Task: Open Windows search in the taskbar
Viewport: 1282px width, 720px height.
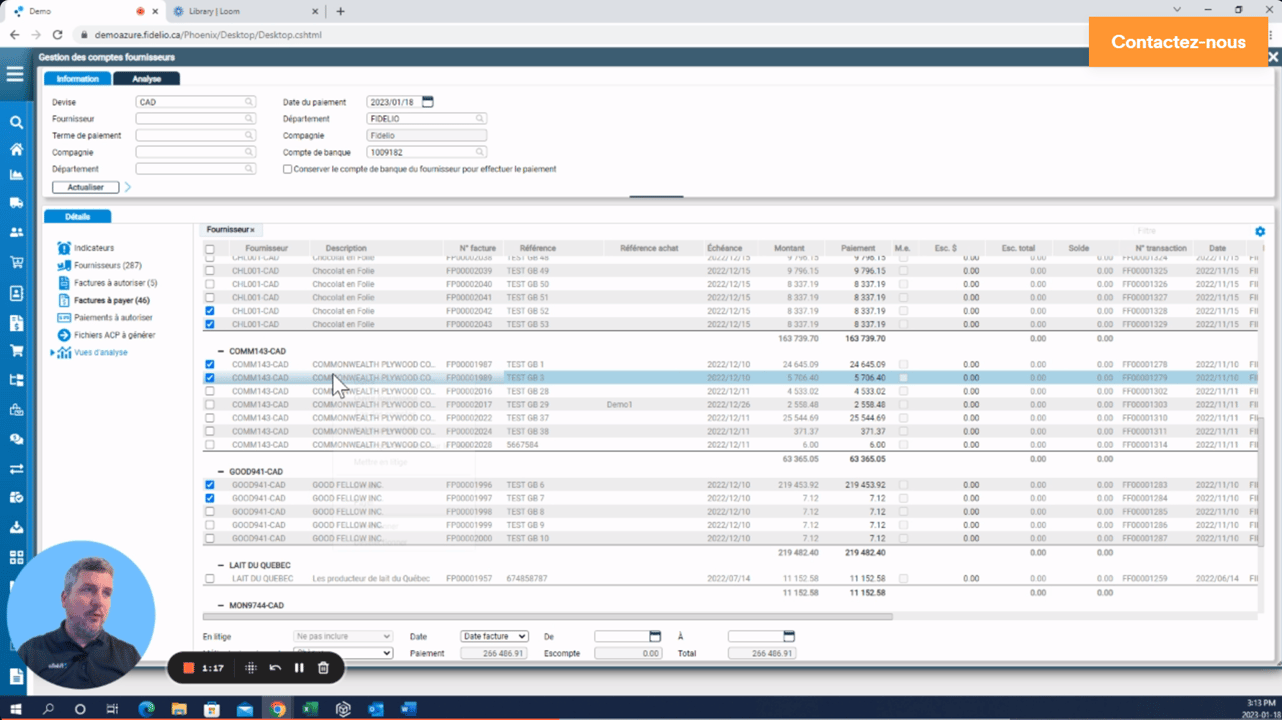Action: pyautogui.click(x=48, y=709)
